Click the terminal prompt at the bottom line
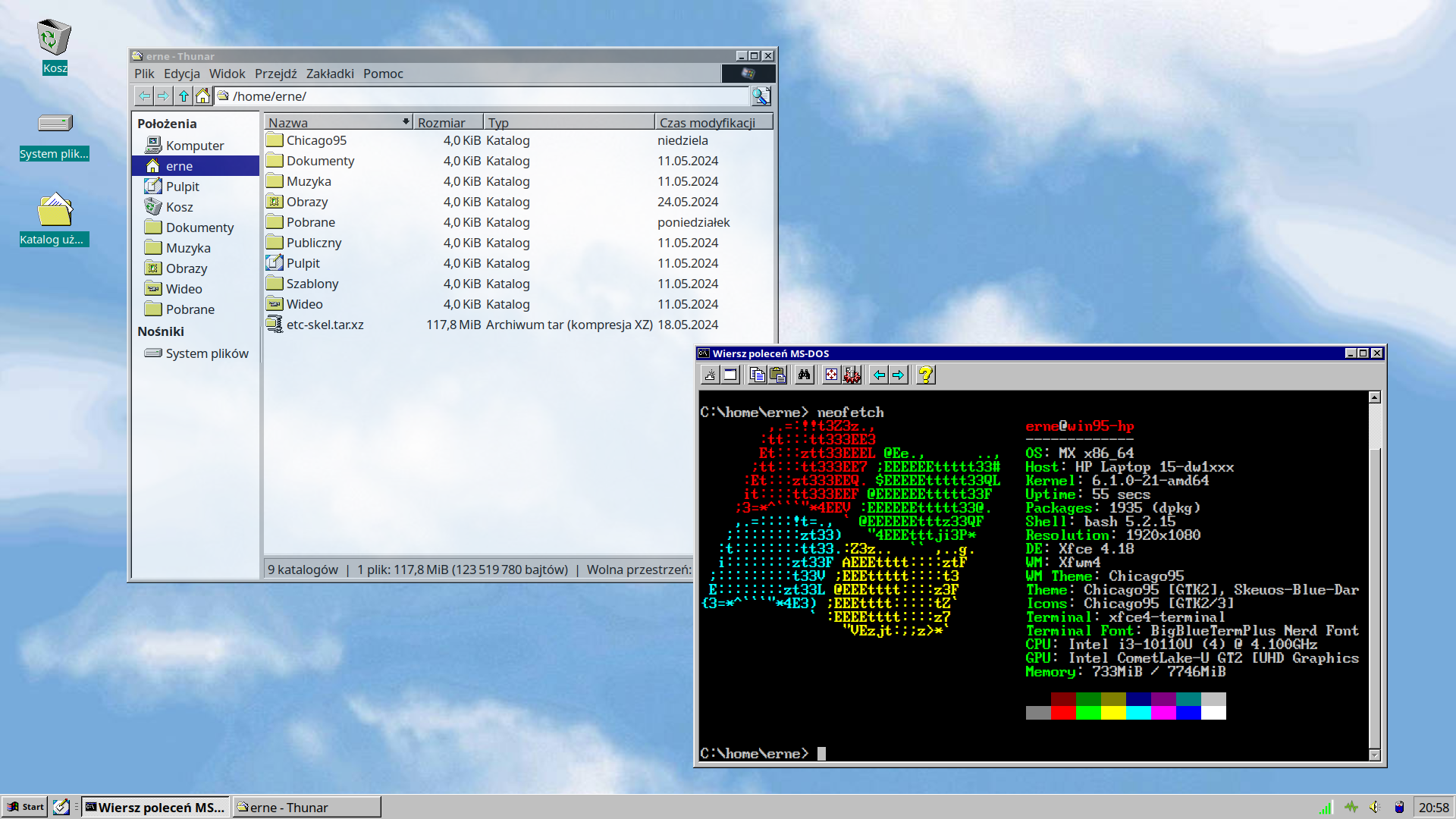The height and width of the screenshot is (819, 1456). (762, 754)
